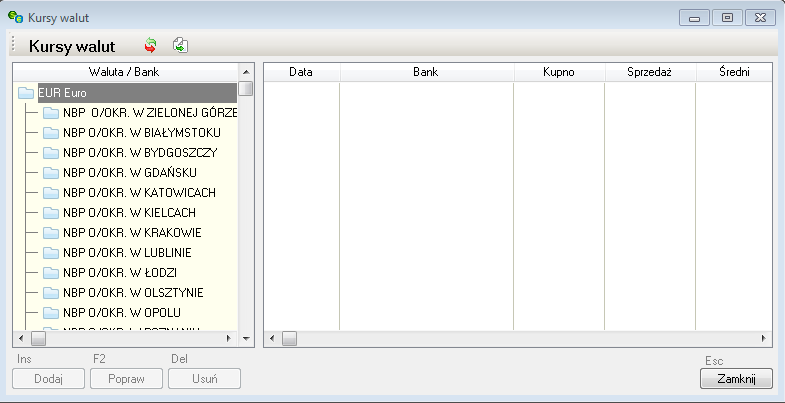Click the Dodaj button
Screen dimensions: 785x403
coord(49,379)
